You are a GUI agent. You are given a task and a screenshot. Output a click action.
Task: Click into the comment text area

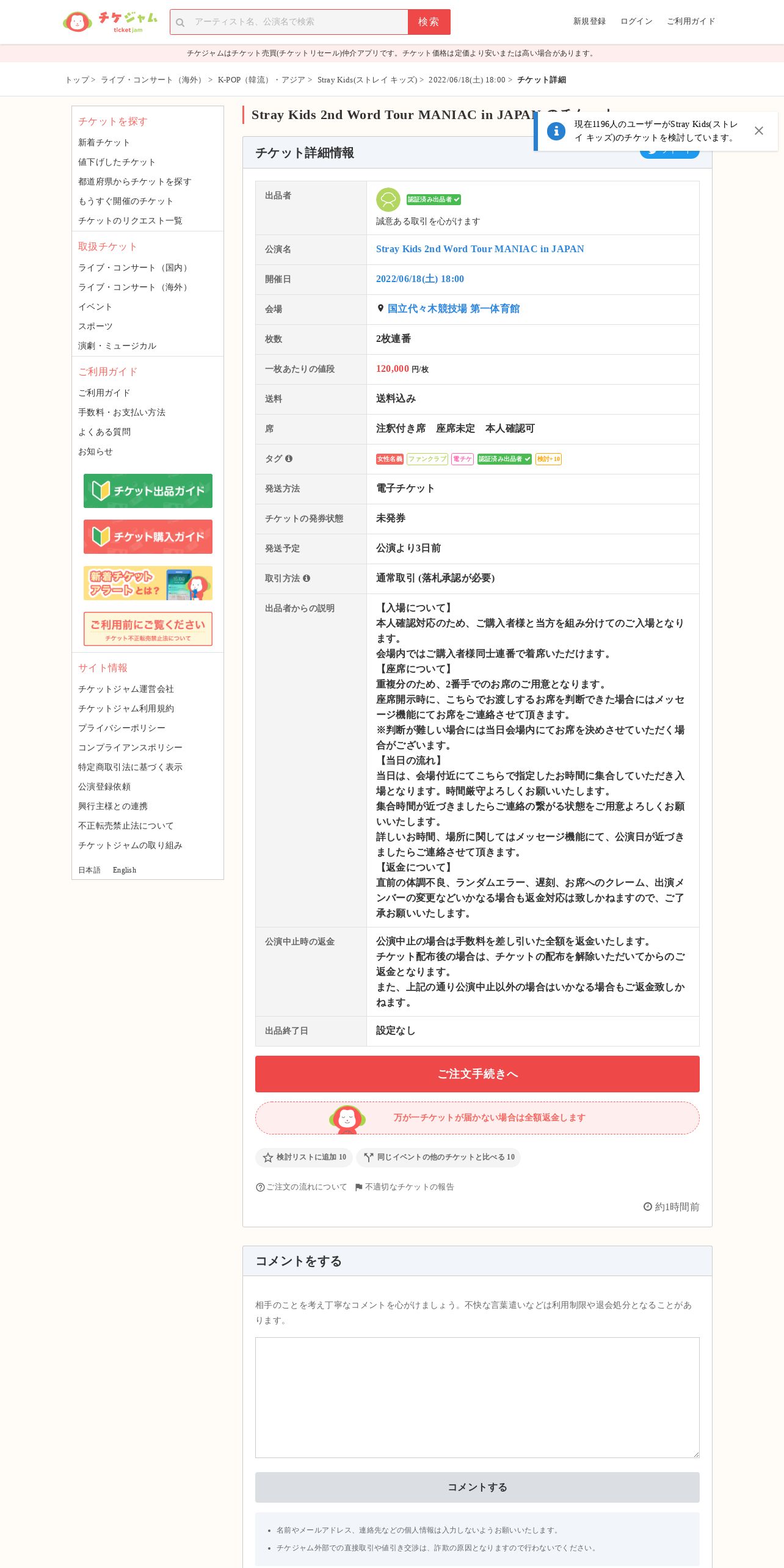coord(477,1398)
